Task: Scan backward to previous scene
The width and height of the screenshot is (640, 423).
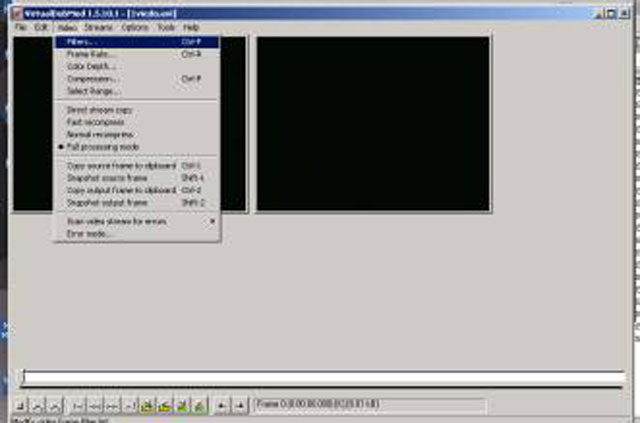Action: click(x=182, y=406)
